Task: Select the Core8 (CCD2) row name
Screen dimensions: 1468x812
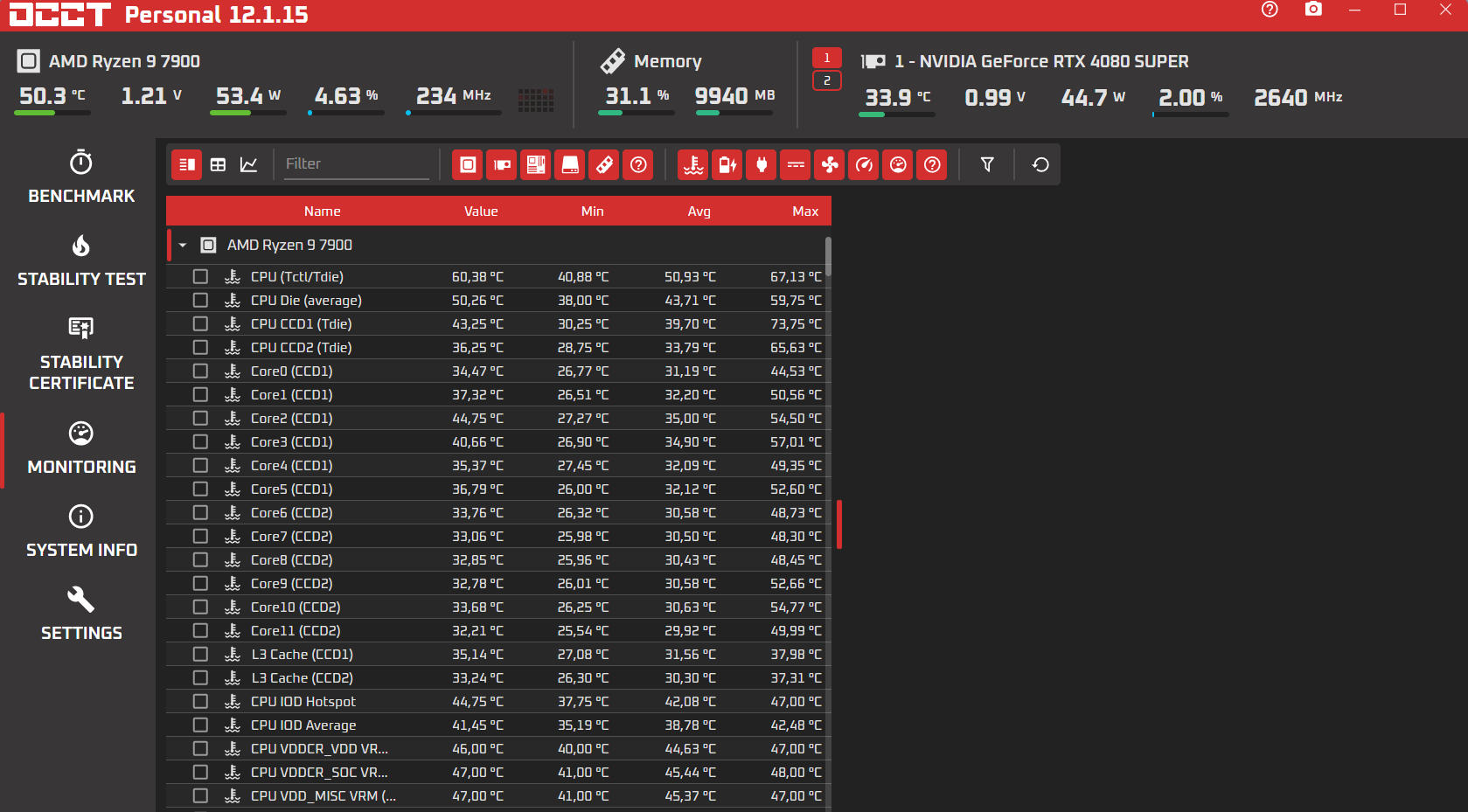Action: coord(292,559)
